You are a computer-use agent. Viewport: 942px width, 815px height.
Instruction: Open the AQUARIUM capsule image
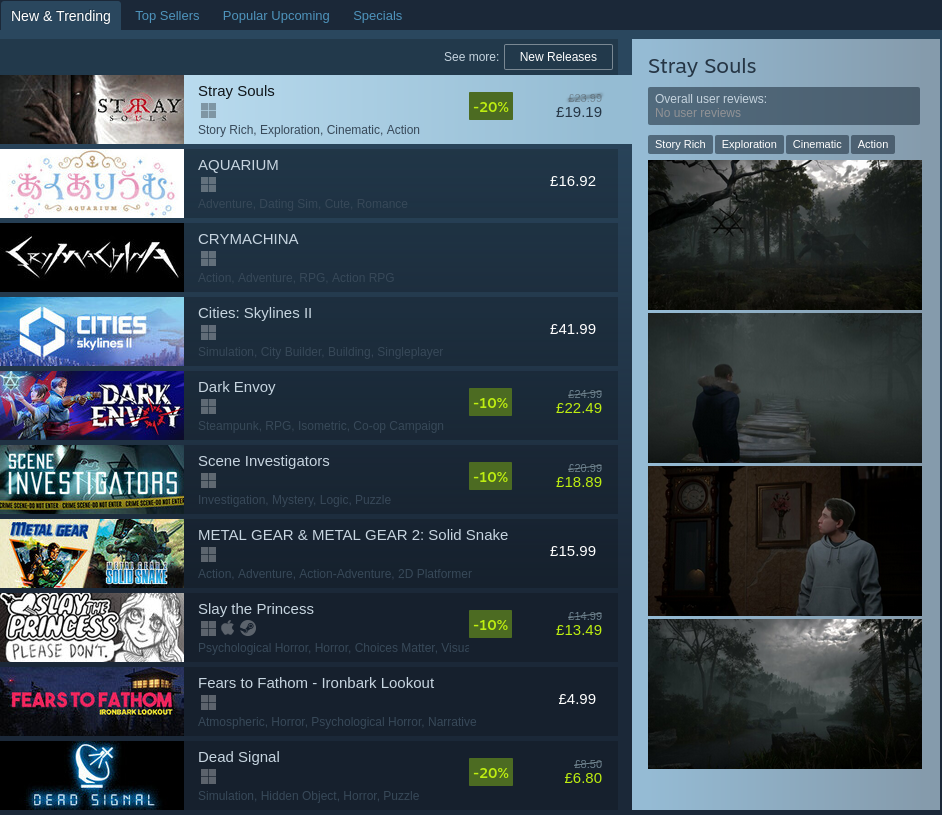(x=92, y=183)
